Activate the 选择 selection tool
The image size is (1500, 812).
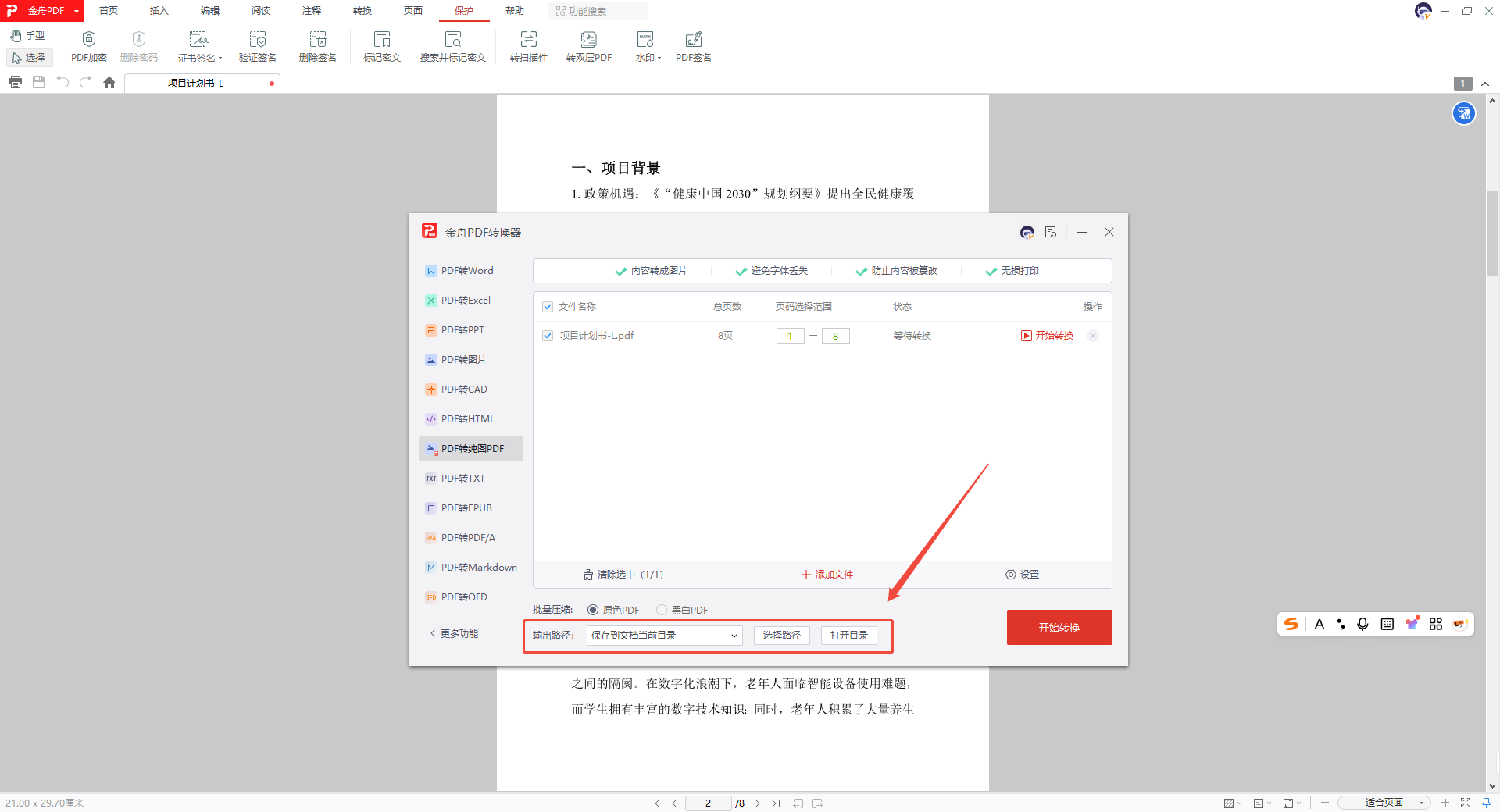29,58
